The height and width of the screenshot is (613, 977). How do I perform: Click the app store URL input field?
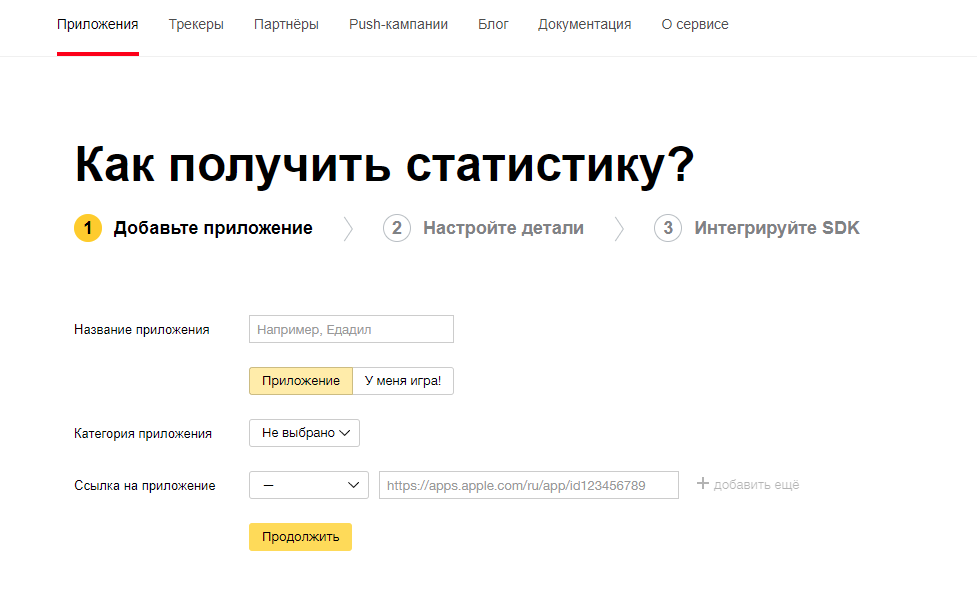tap(528, 485)
